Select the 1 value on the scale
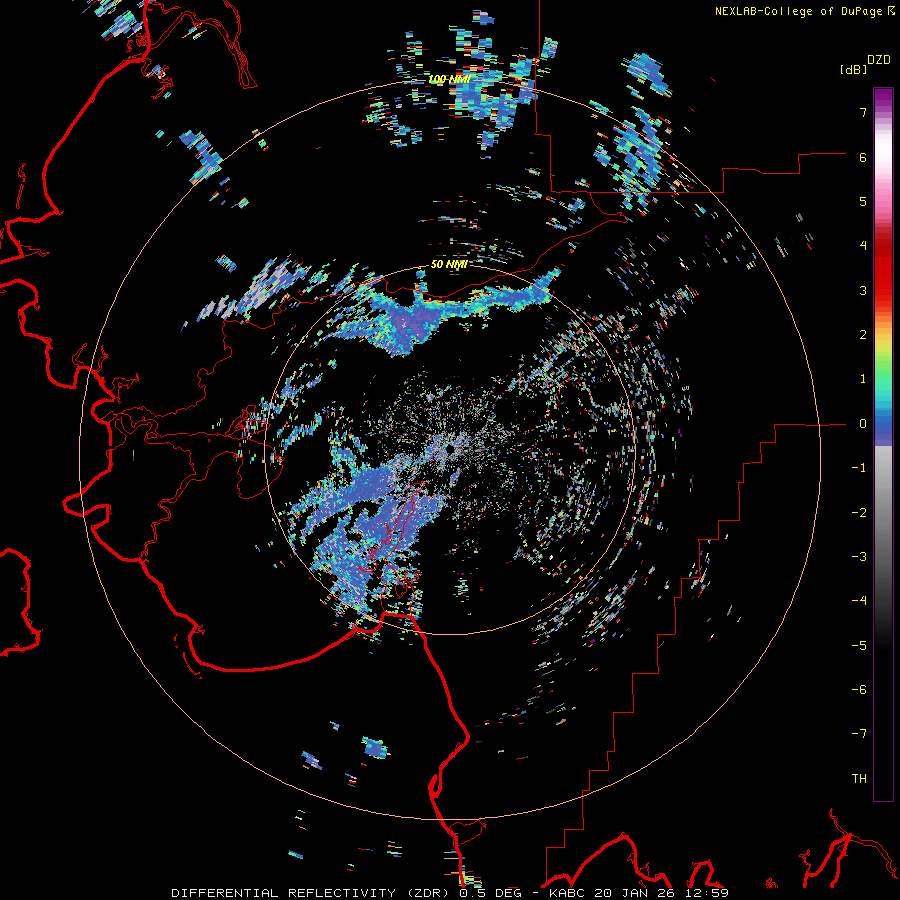The width and height of the screenshot is (900, 900). point(863,379)
